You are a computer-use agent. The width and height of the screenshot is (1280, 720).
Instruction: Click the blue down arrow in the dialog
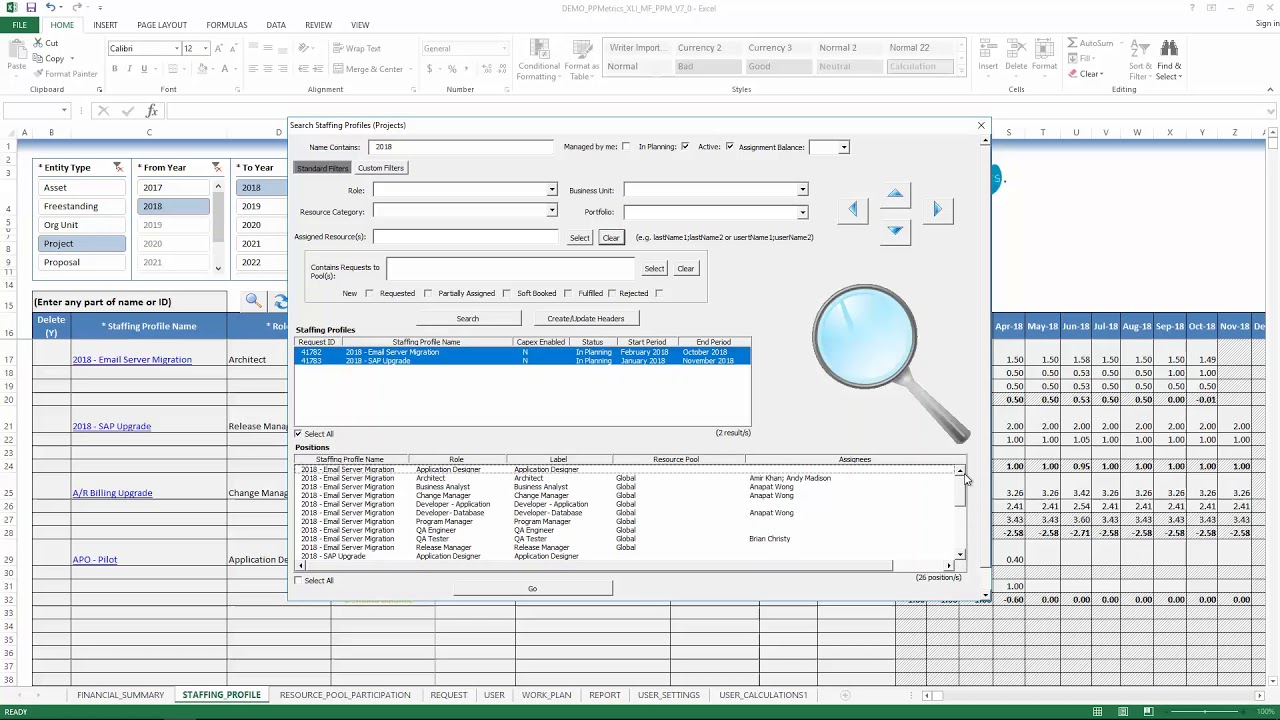click(x=895, y=231)
